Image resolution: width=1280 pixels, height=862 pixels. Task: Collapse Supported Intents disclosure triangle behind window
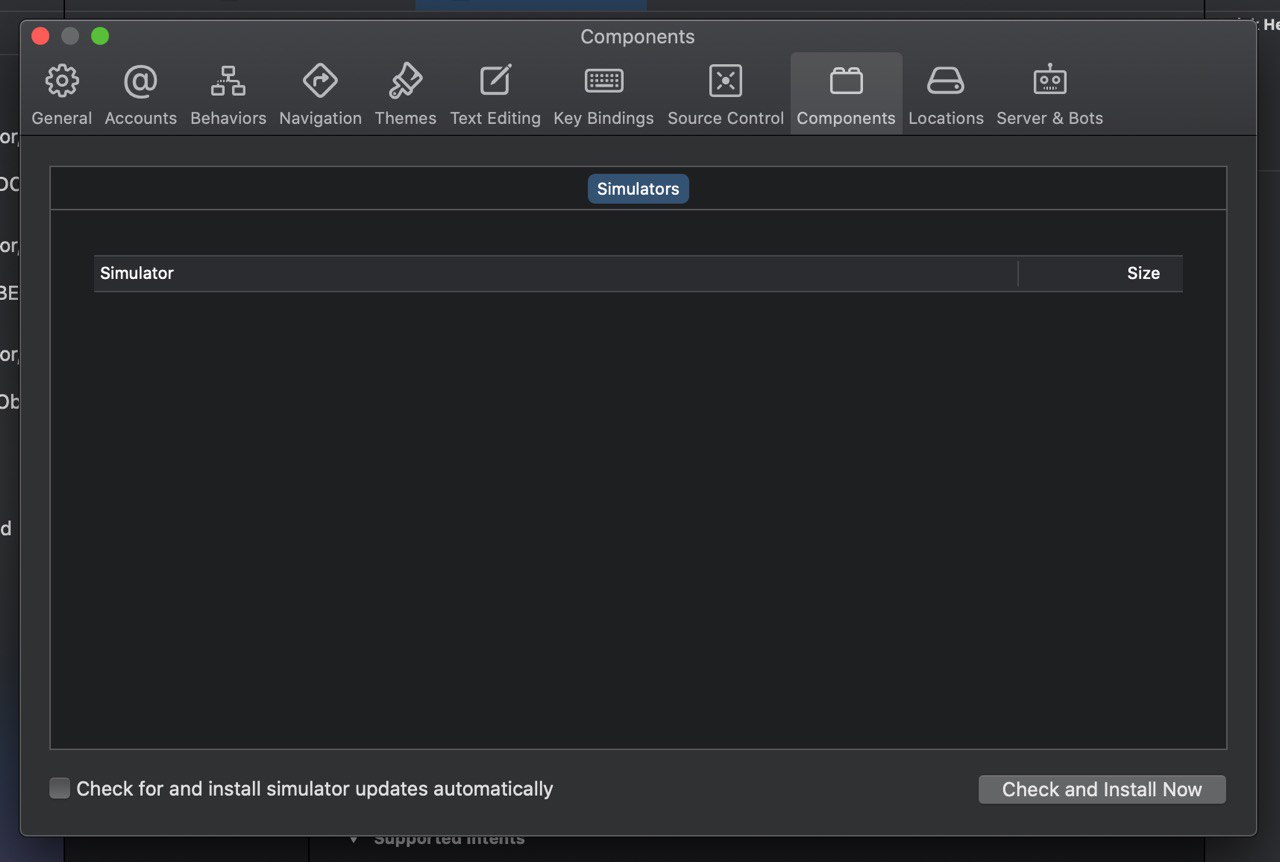[x=353, y=839]
